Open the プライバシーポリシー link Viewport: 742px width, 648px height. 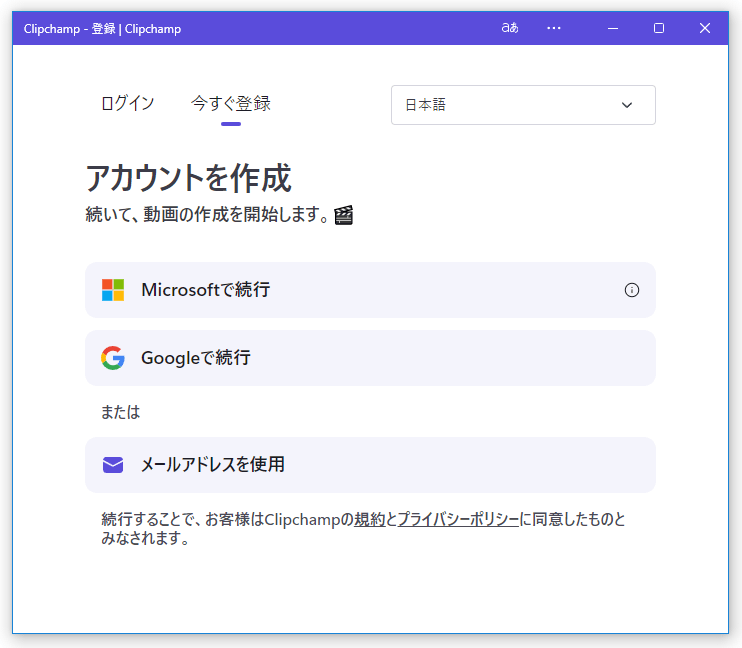pyautogui.click(x=458, y=520)
